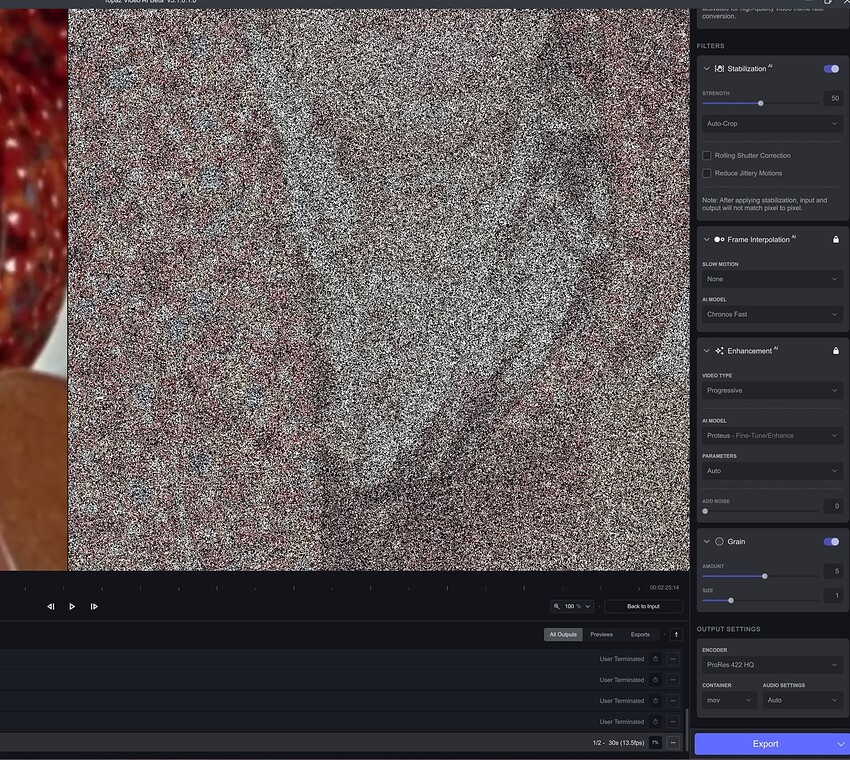
Task: Open the Auto-Crop dropdown
Action: point(772,124)
